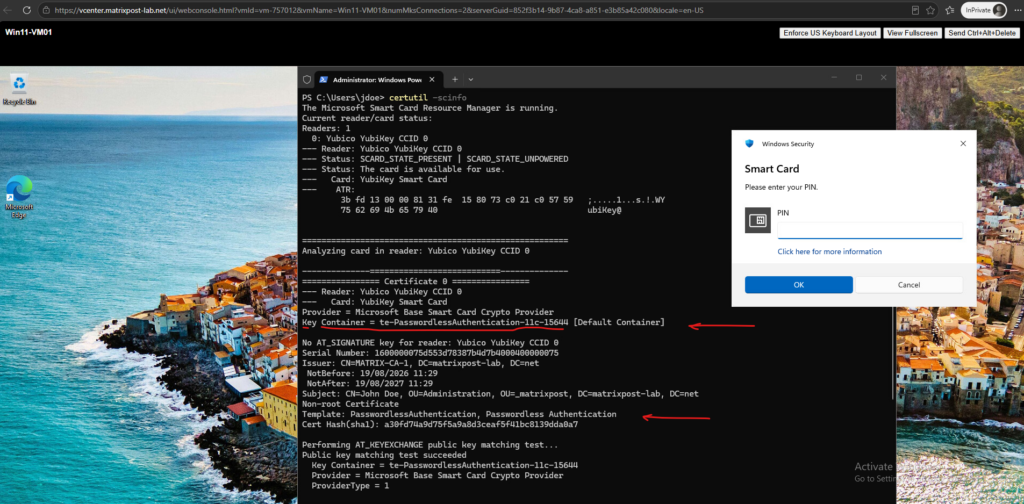Cancel the Smart Card PIN dialog
The width and height of the screenshot is (1024, 504).
point(909,285)
